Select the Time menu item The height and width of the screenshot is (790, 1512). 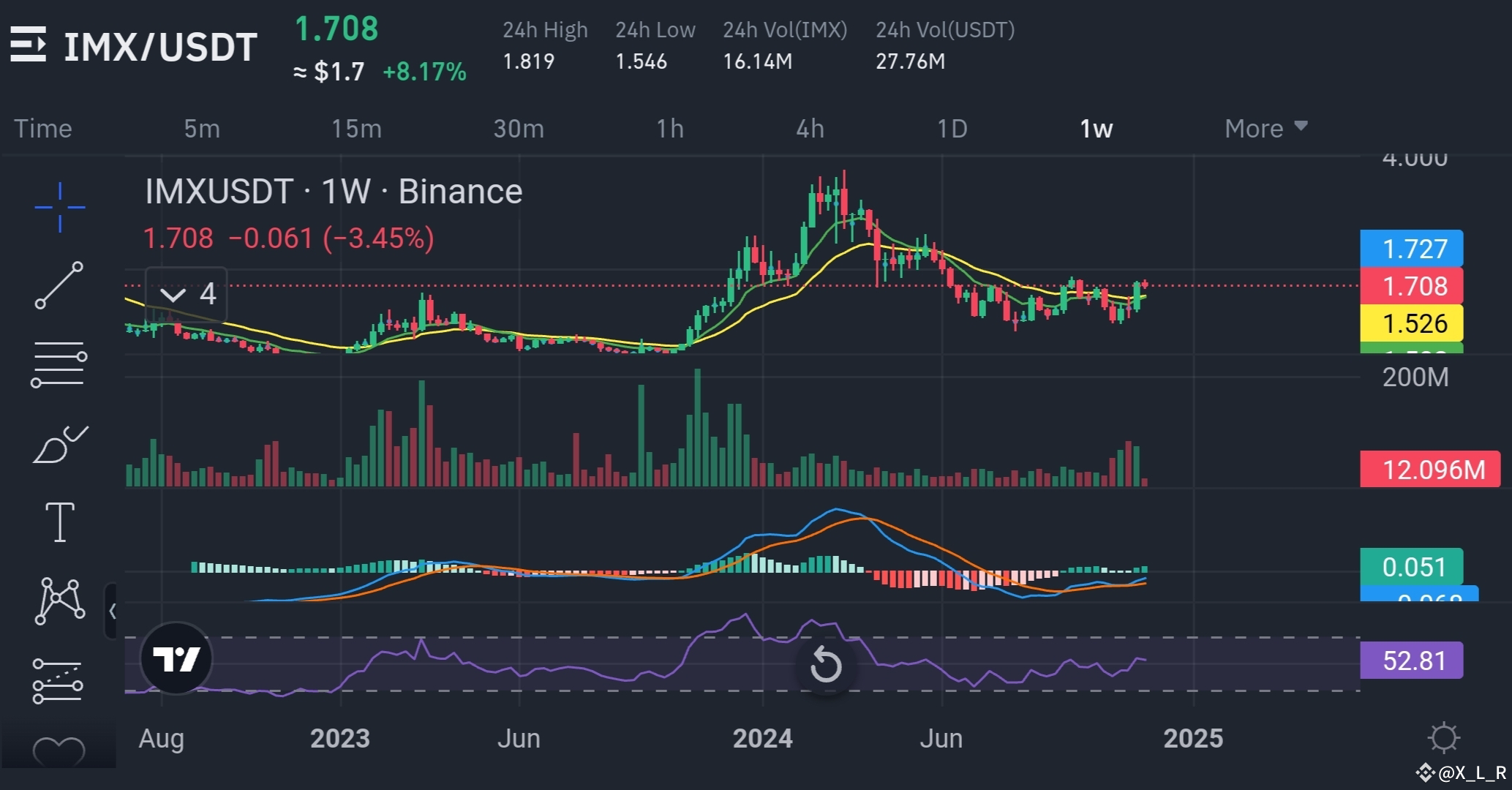tap(42, 128)
